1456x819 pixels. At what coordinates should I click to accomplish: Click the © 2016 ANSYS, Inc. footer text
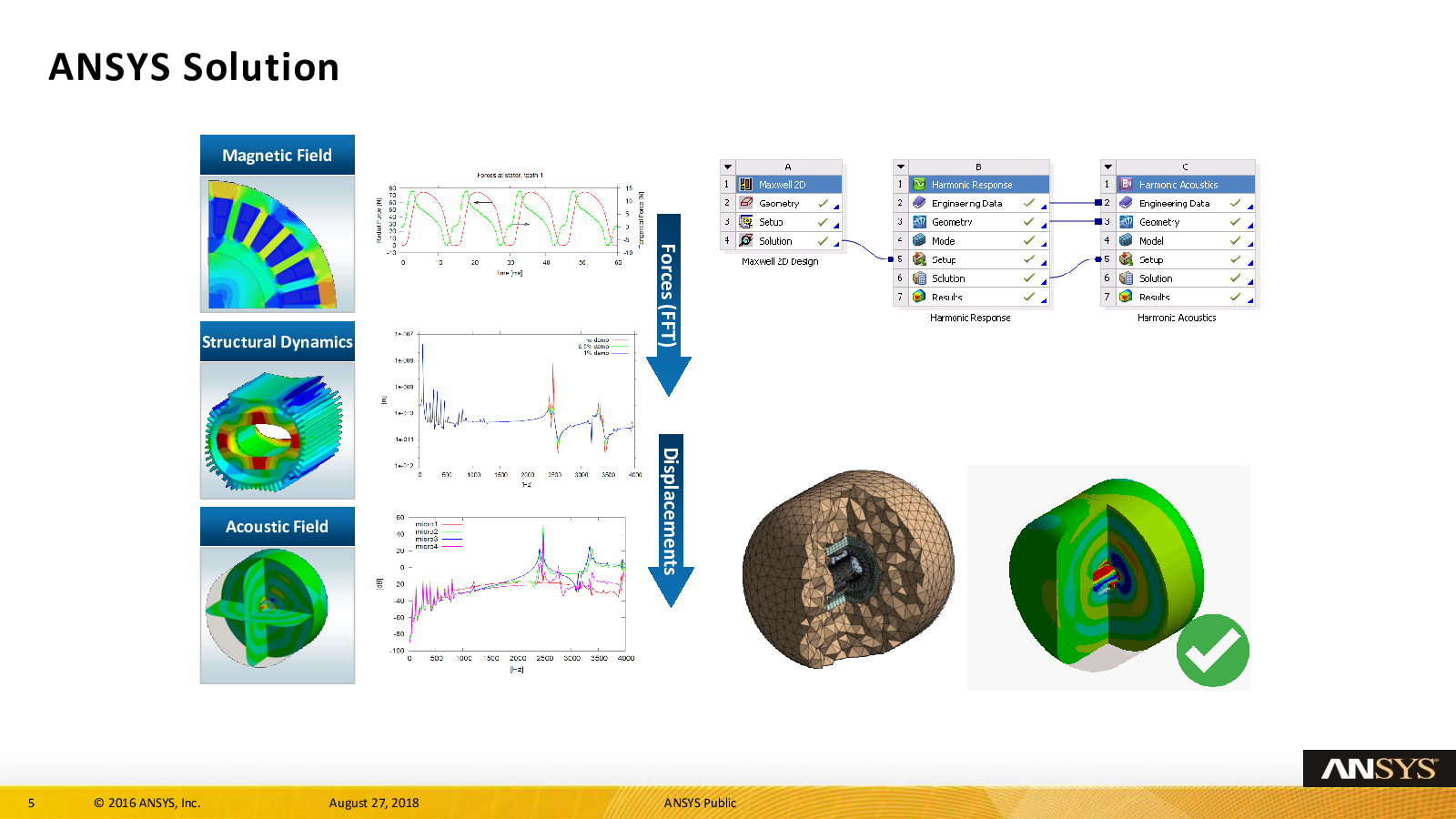pos(147,803)
